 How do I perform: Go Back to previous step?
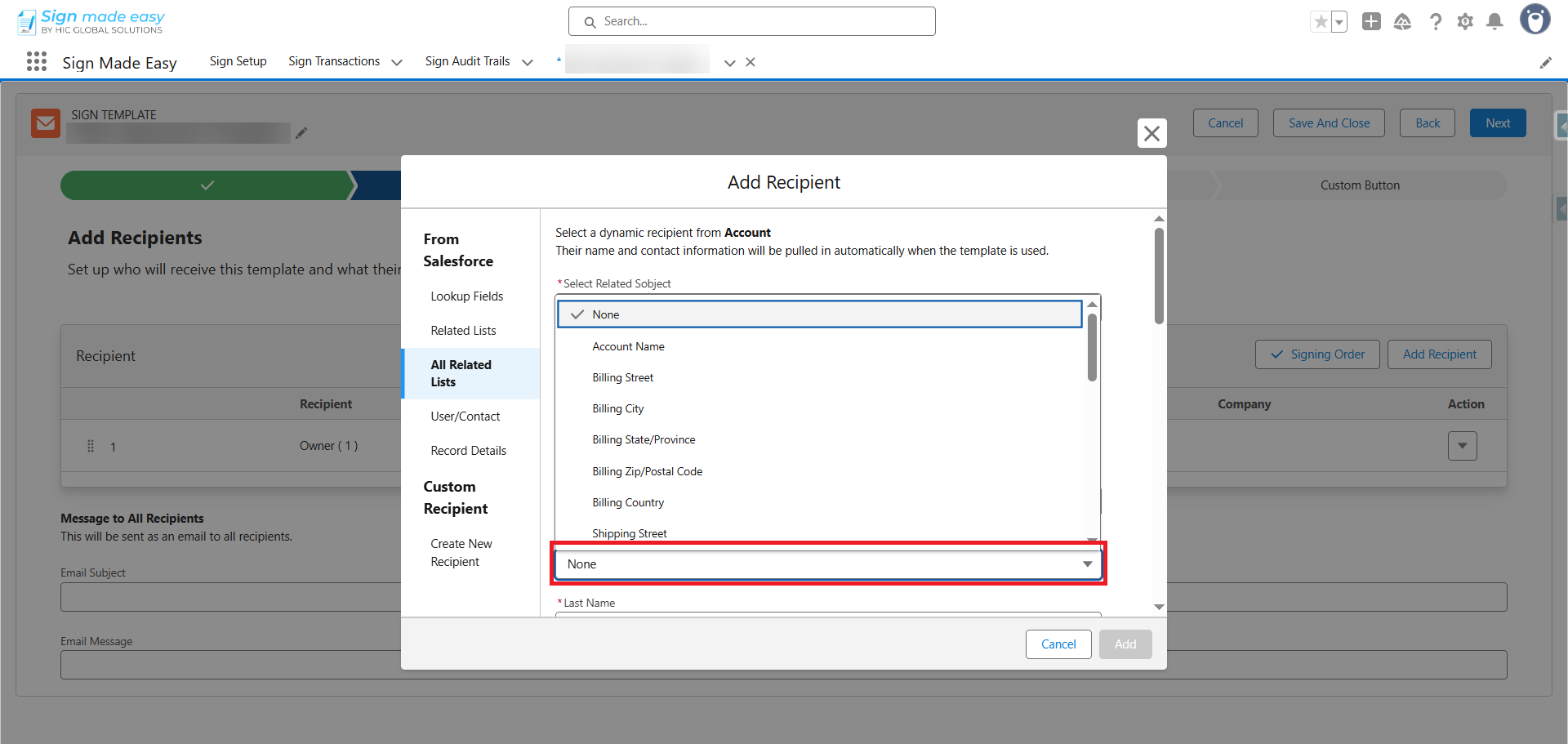tap(1428, 123)
